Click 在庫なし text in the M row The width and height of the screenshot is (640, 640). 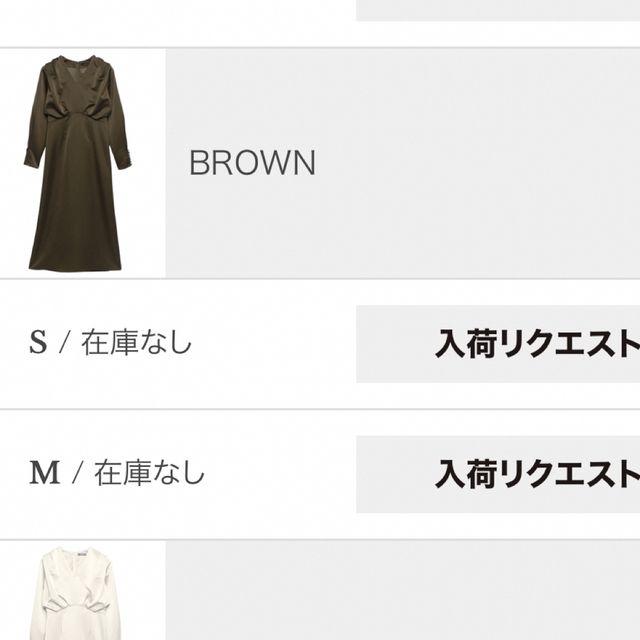[x=149, y=473]
